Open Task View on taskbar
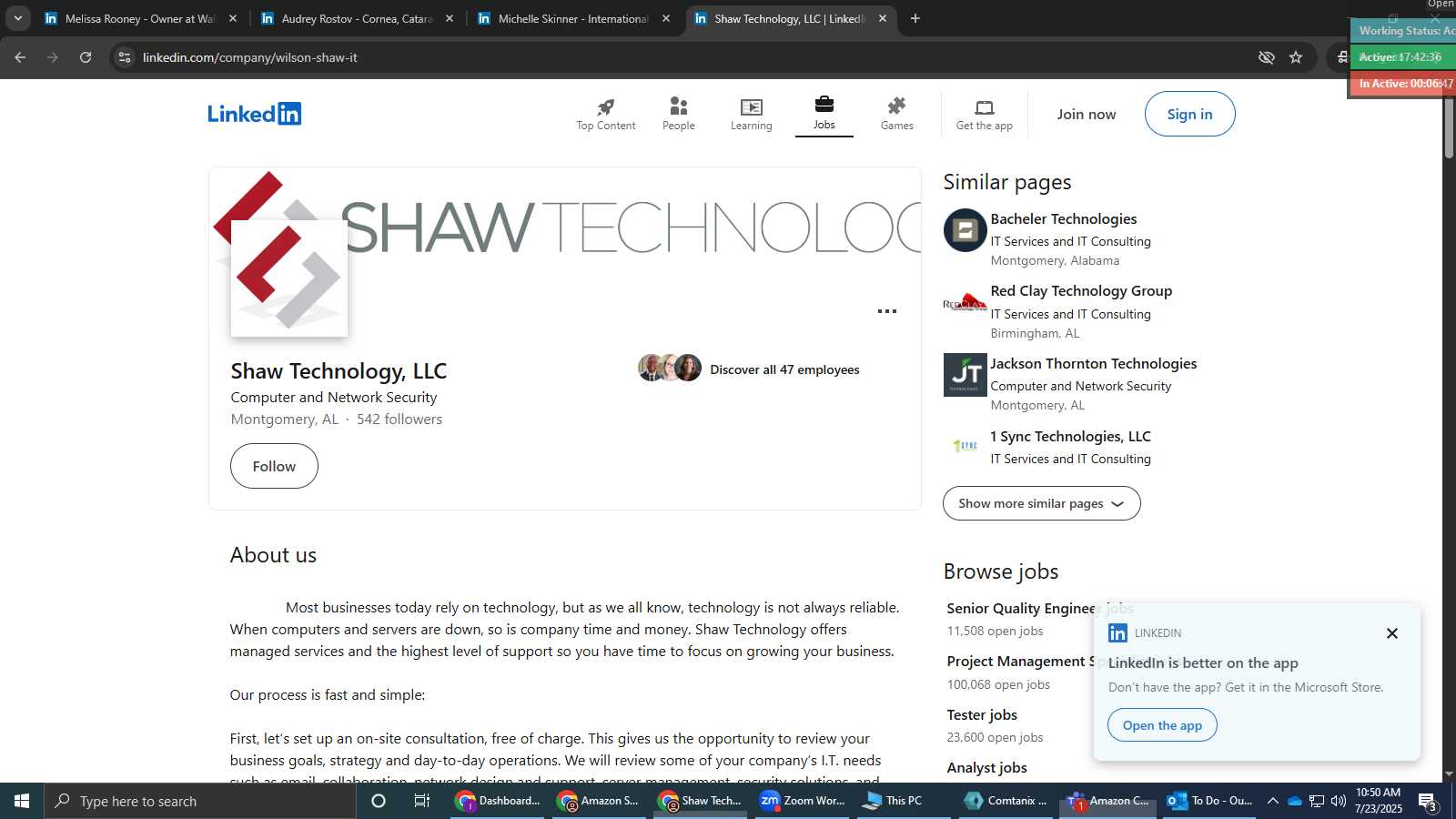Screen dimensions: 1456x819 [x=422, y=801]
